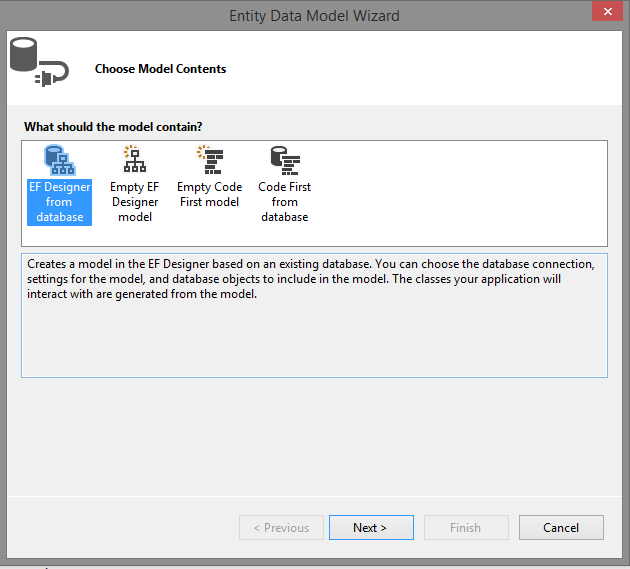Click the 'Empty EF Designer model' text label
630x569 pixels.
(135, 202)
